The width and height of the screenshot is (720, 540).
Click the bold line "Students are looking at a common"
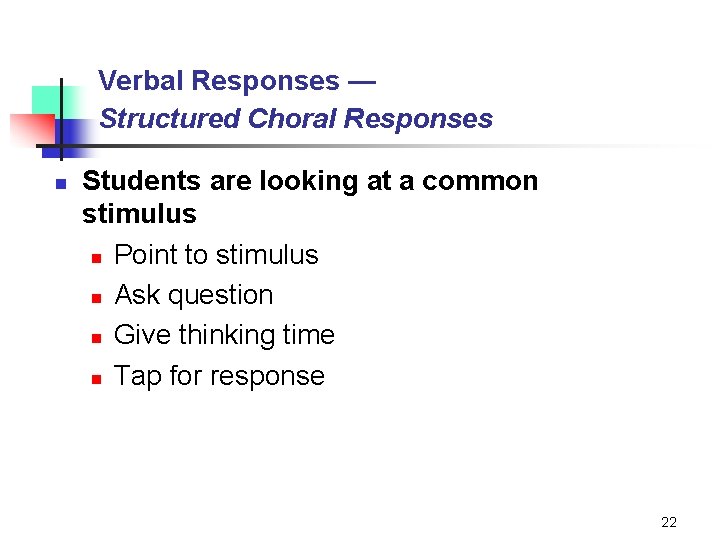click(310, 181)
